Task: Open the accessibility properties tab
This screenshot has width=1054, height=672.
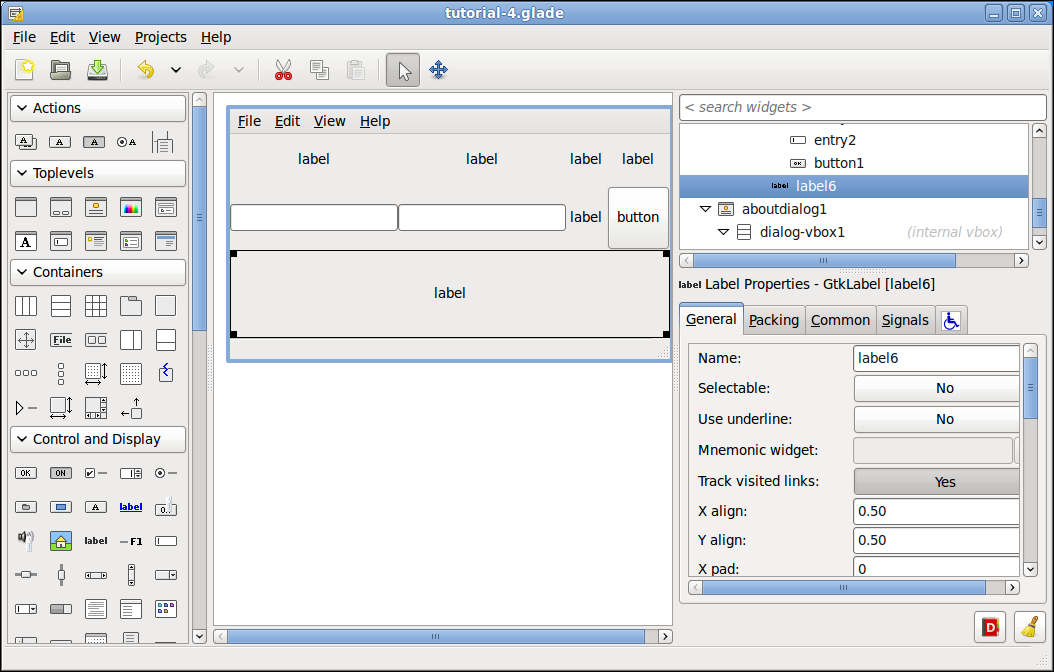Action: tap(950, 320)
